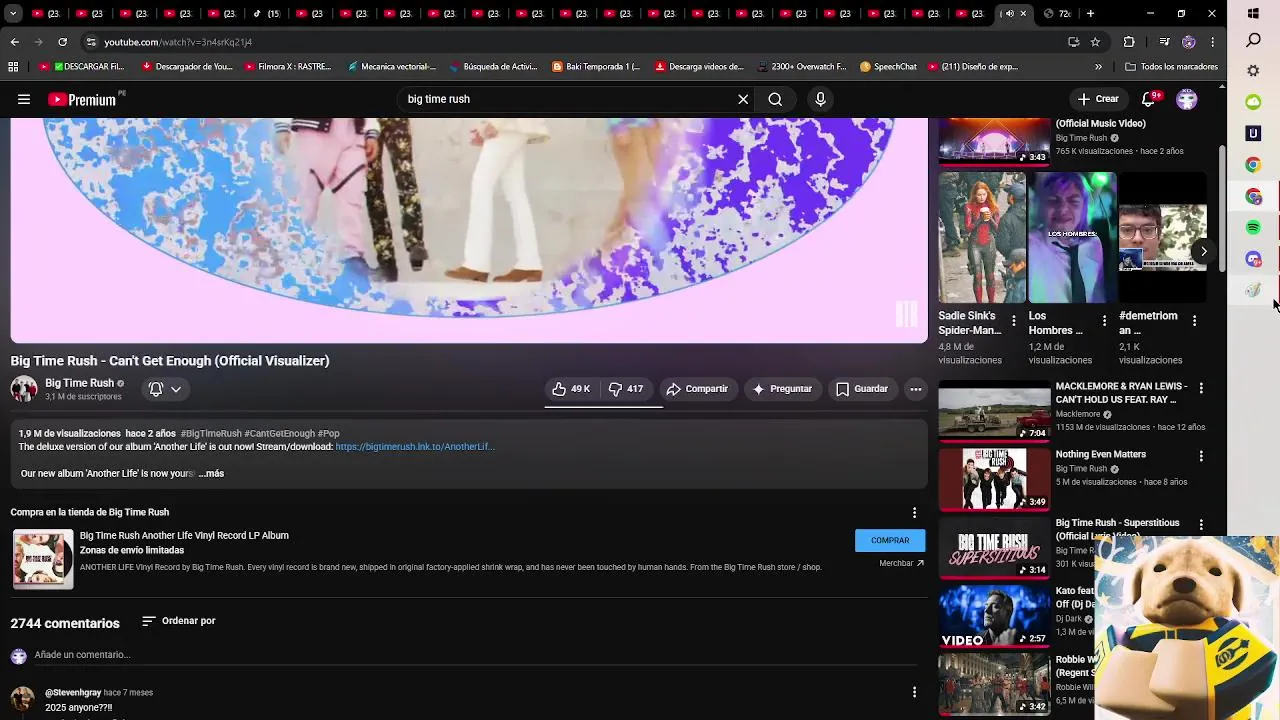This screenshot has width=1280, height=720.
Task: Open 'Todos los marcadores' folder
Action: tap(1171, 67)
